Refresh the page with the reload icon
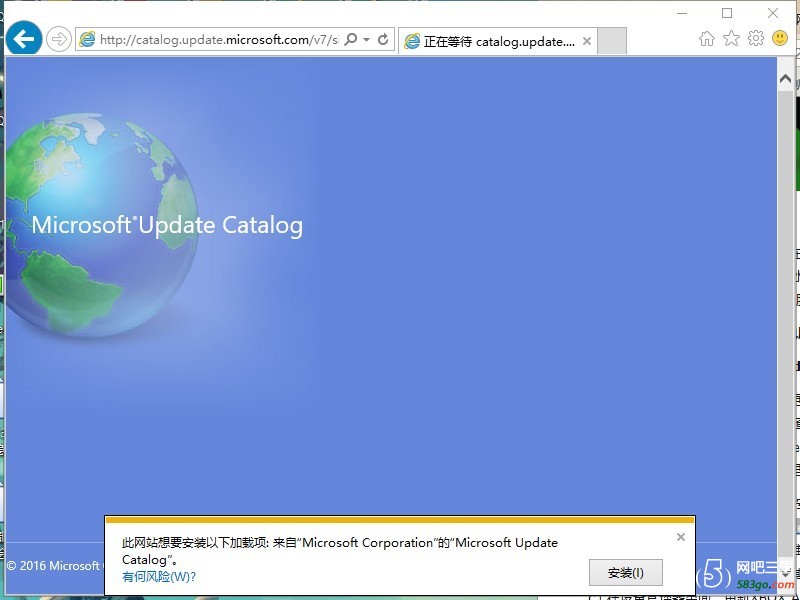This screenshot has width=800, height=600. coord(383,39)
